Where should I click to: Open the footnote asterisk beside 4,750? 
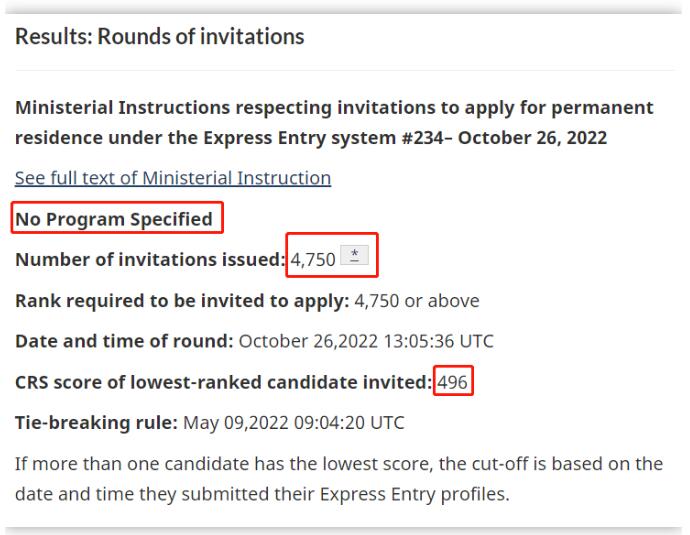click(354, 255)
